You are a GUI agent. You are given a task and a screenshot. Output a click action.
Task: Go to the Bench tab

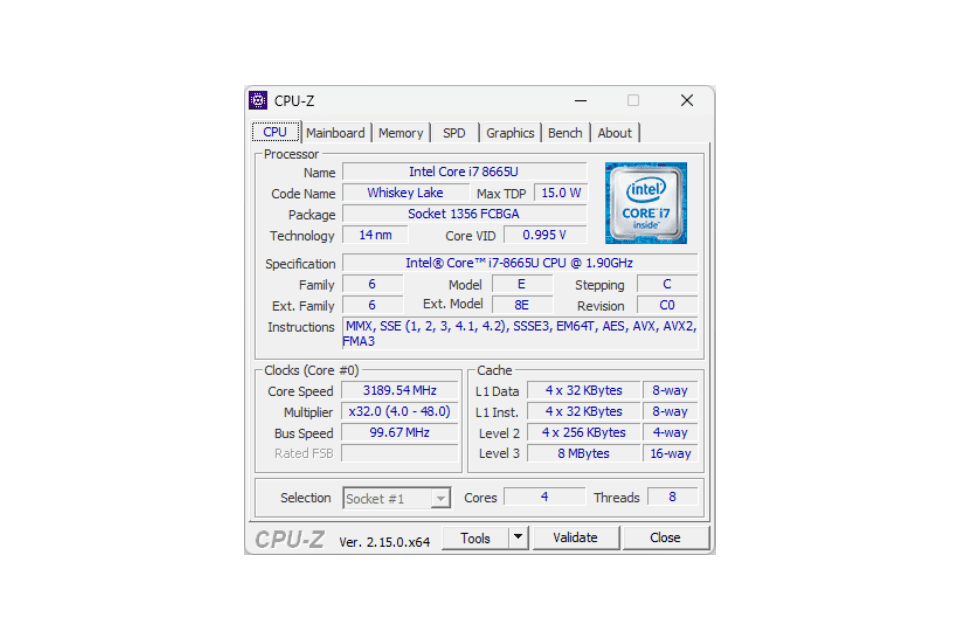[x=565, y=133]
